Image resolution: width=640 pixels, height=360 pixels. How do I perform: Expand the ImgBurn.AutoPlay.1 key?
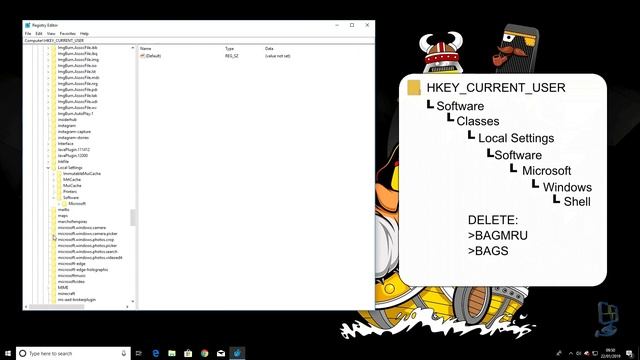click(x=48, y=114)
